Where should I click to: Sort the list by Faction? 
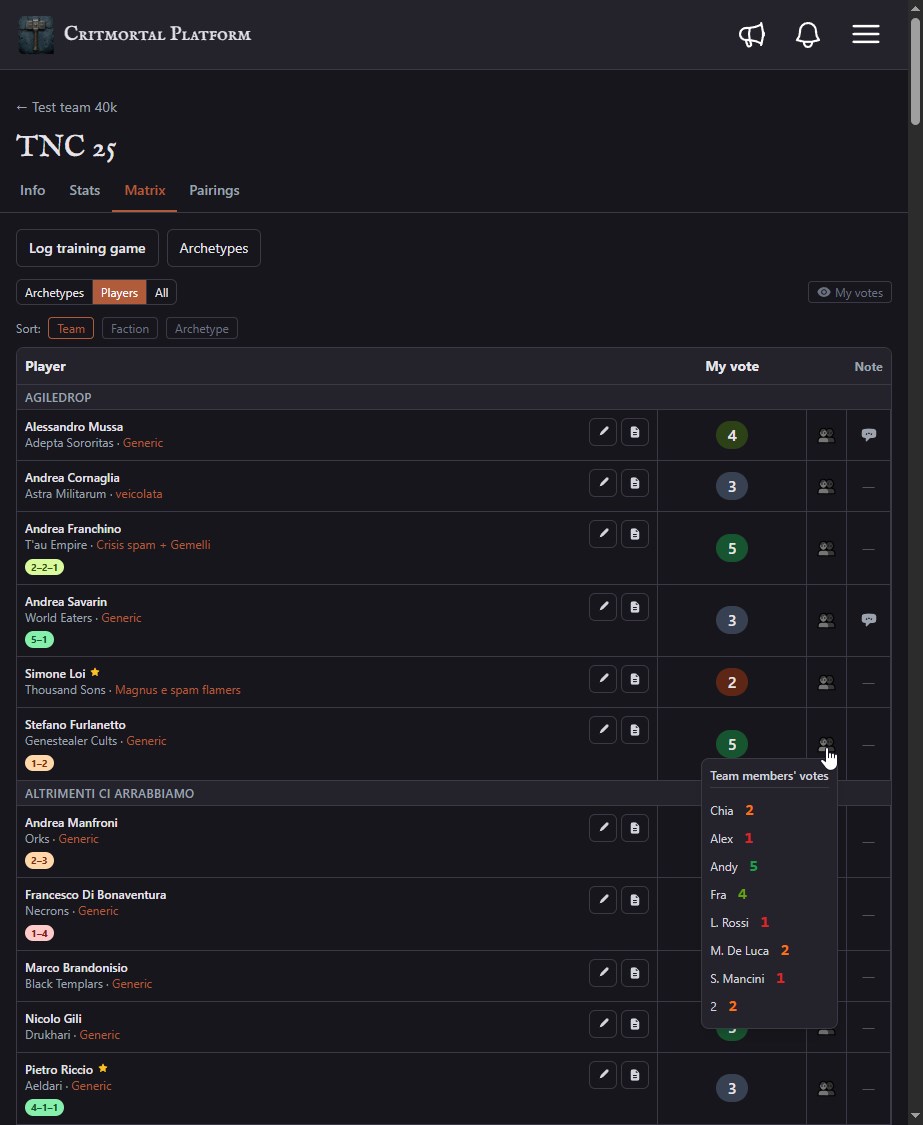pos(130,329)
